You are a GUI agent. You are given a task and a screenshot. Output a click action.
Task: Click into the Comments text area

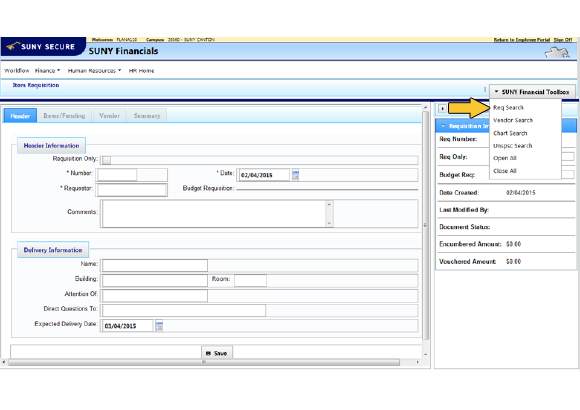(214, 214)
